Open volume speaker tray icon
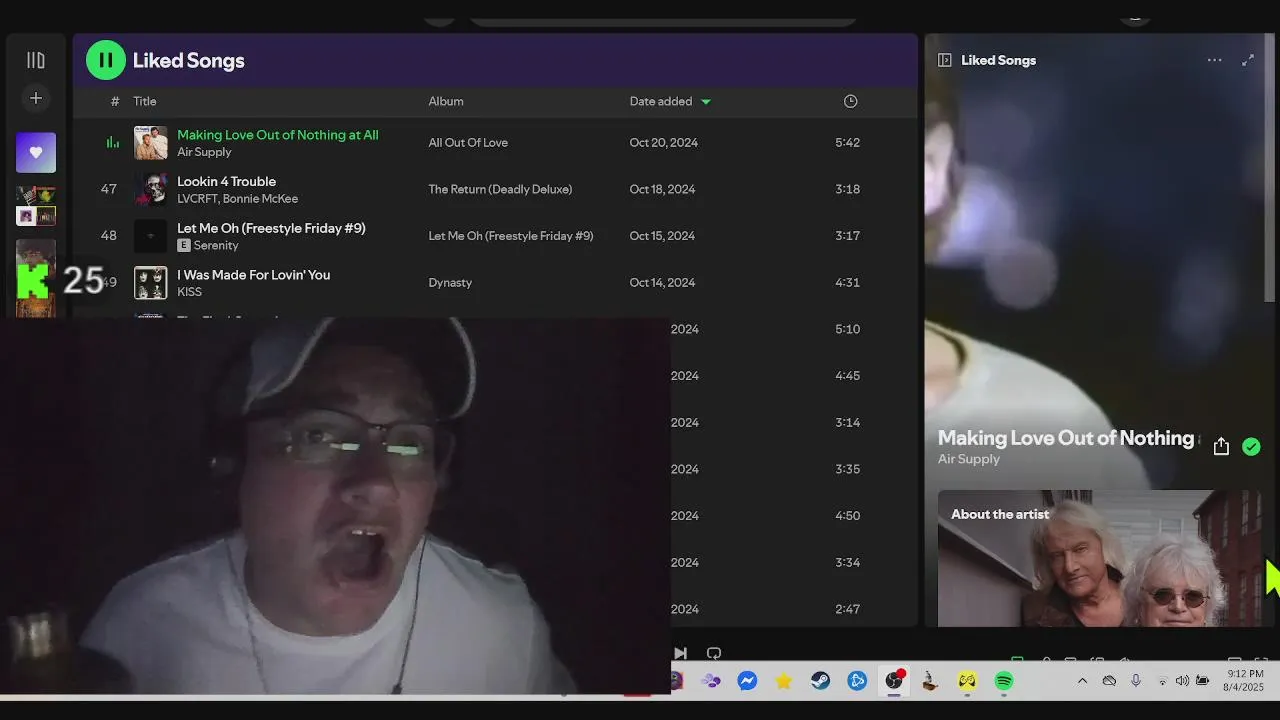The height and width of the screenshot is (720, 1280). click(x=1182, y=681)
